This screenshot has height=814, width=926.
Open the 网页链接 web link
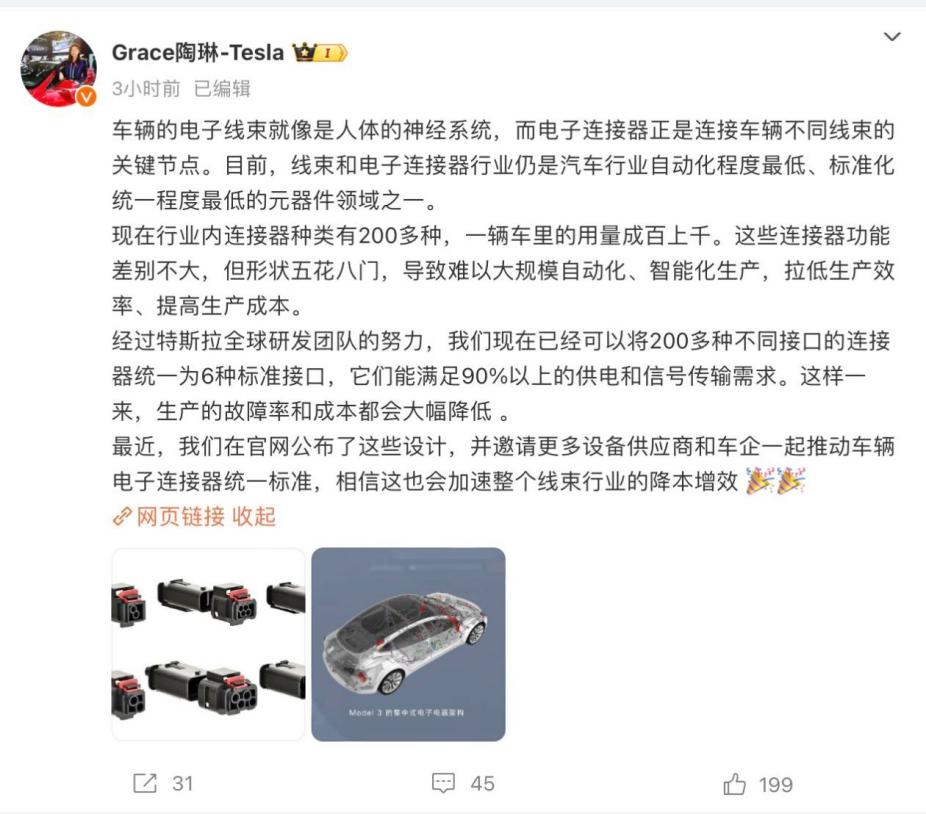point(181,516)
